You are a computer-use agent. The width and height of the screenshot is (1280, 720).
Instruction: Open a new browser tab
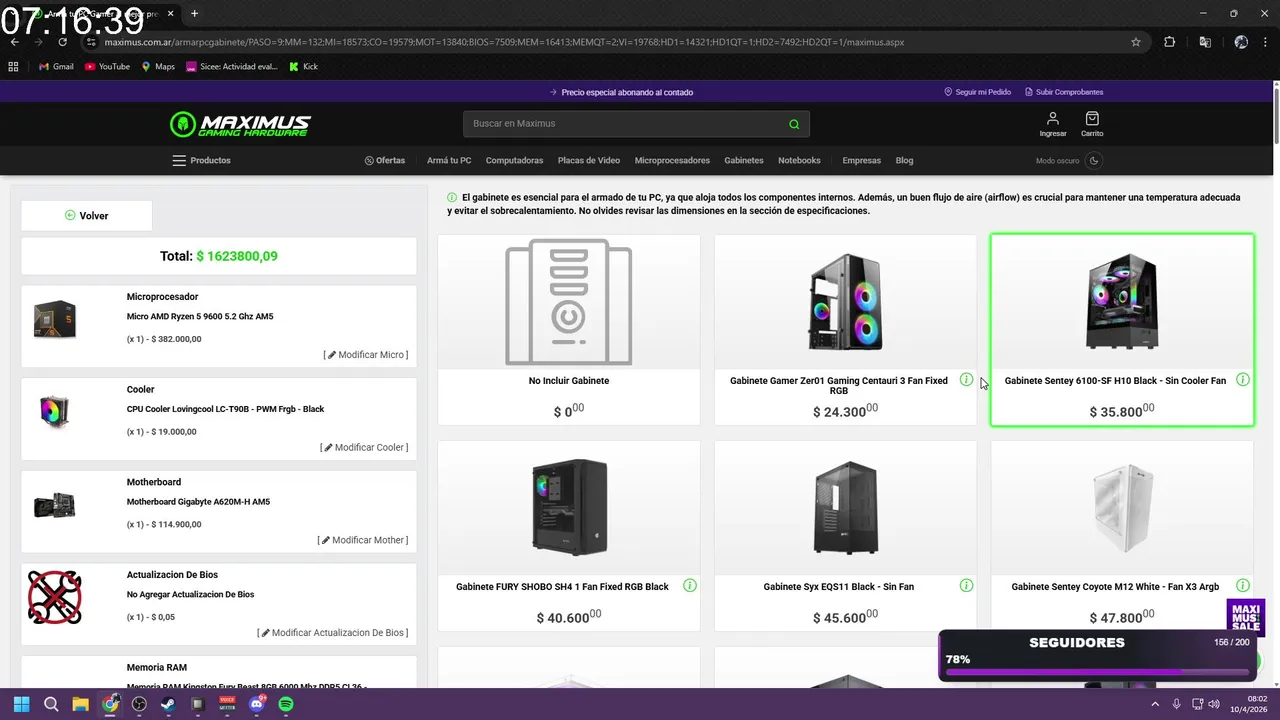(x=194, y=14)
